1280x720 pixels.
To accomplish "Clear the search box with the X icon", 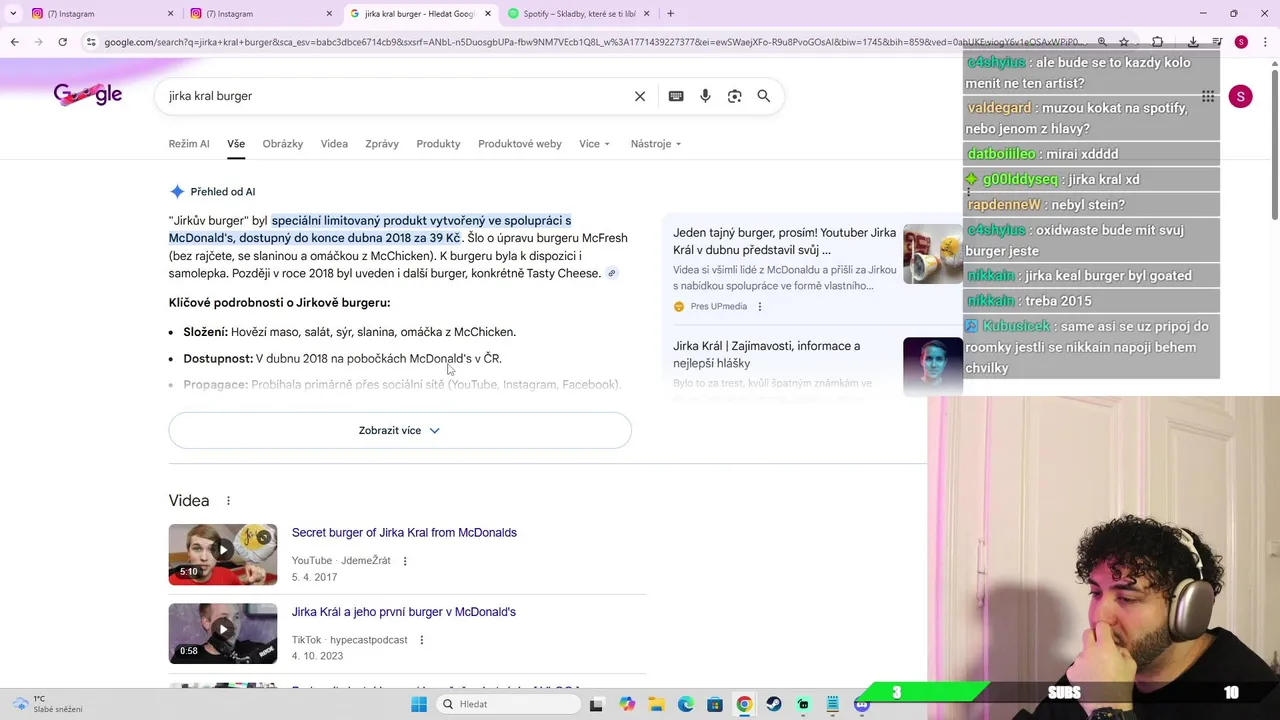I will 640,96.
